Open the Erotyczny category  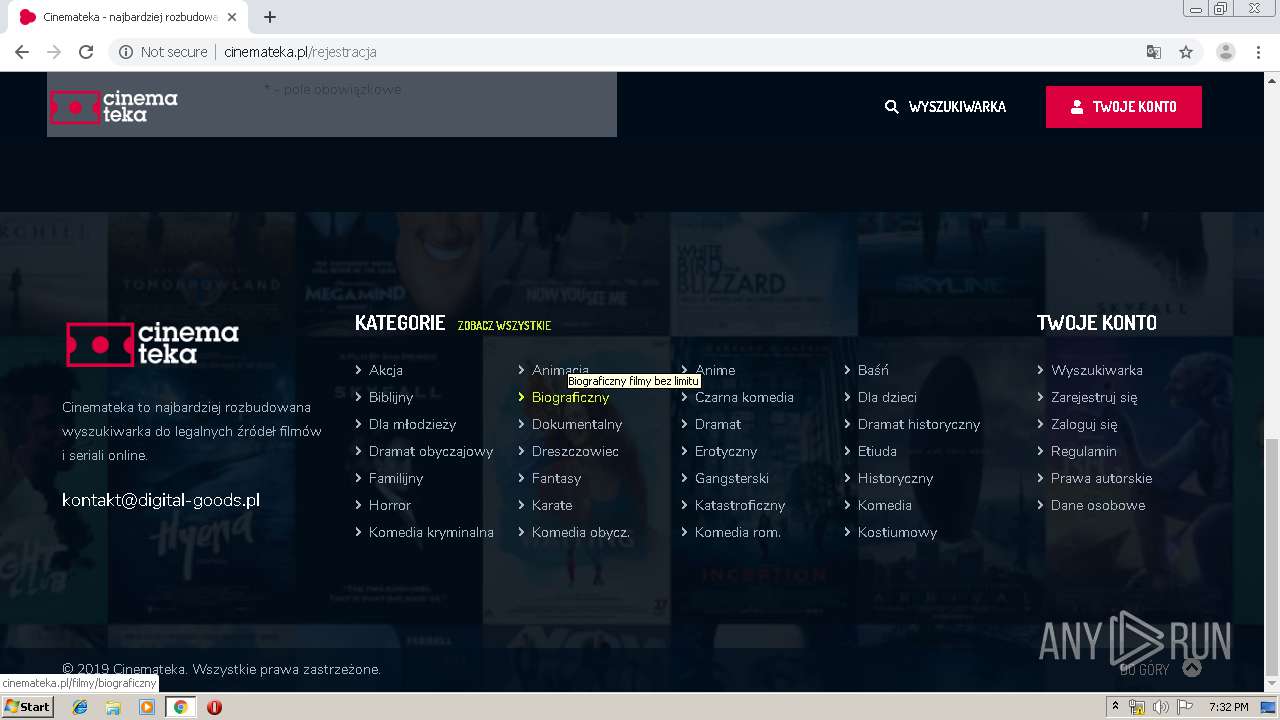(726, 451)
